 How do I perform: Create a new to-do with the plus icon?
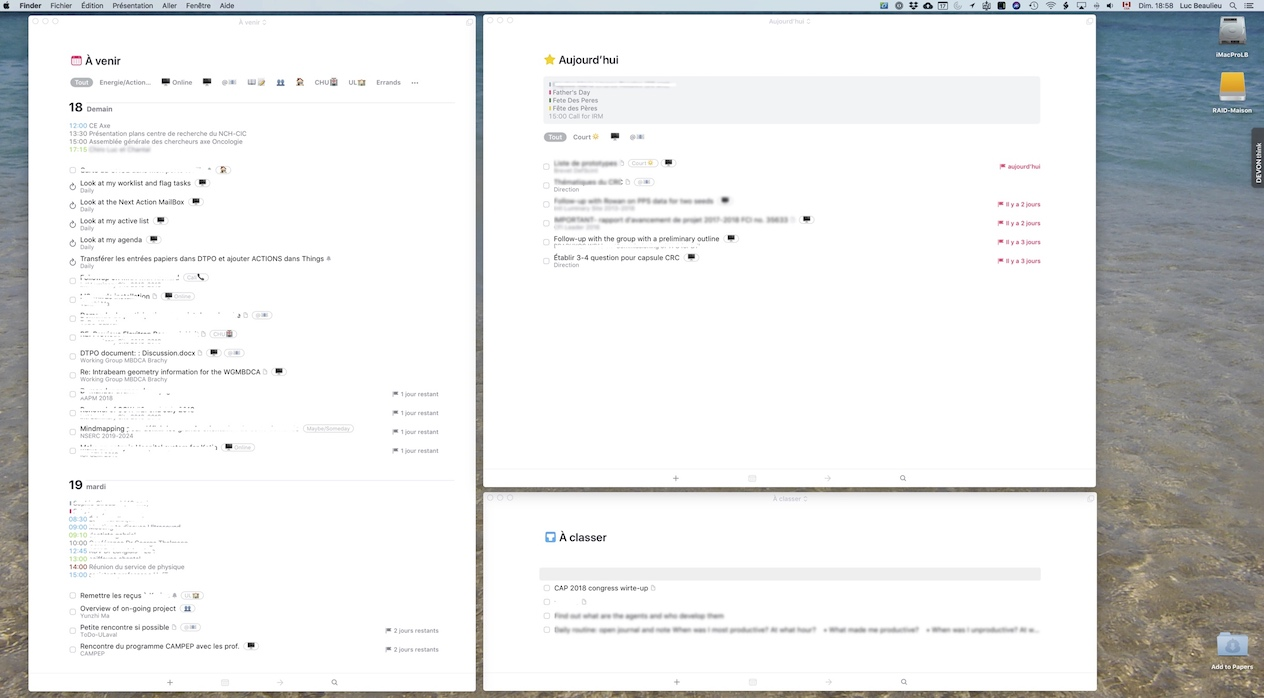pos(675,478)
